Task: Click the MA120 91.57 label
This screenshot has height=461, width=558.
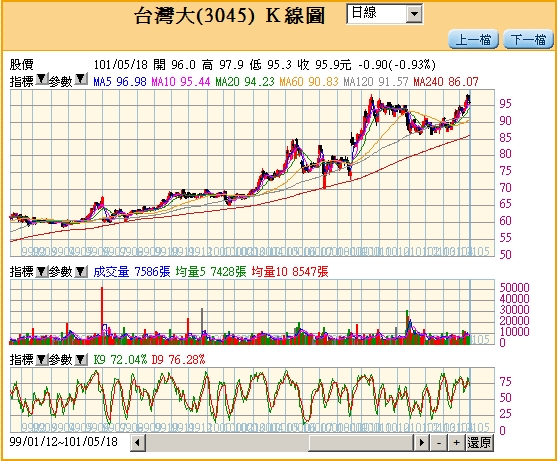Action: 376,82
